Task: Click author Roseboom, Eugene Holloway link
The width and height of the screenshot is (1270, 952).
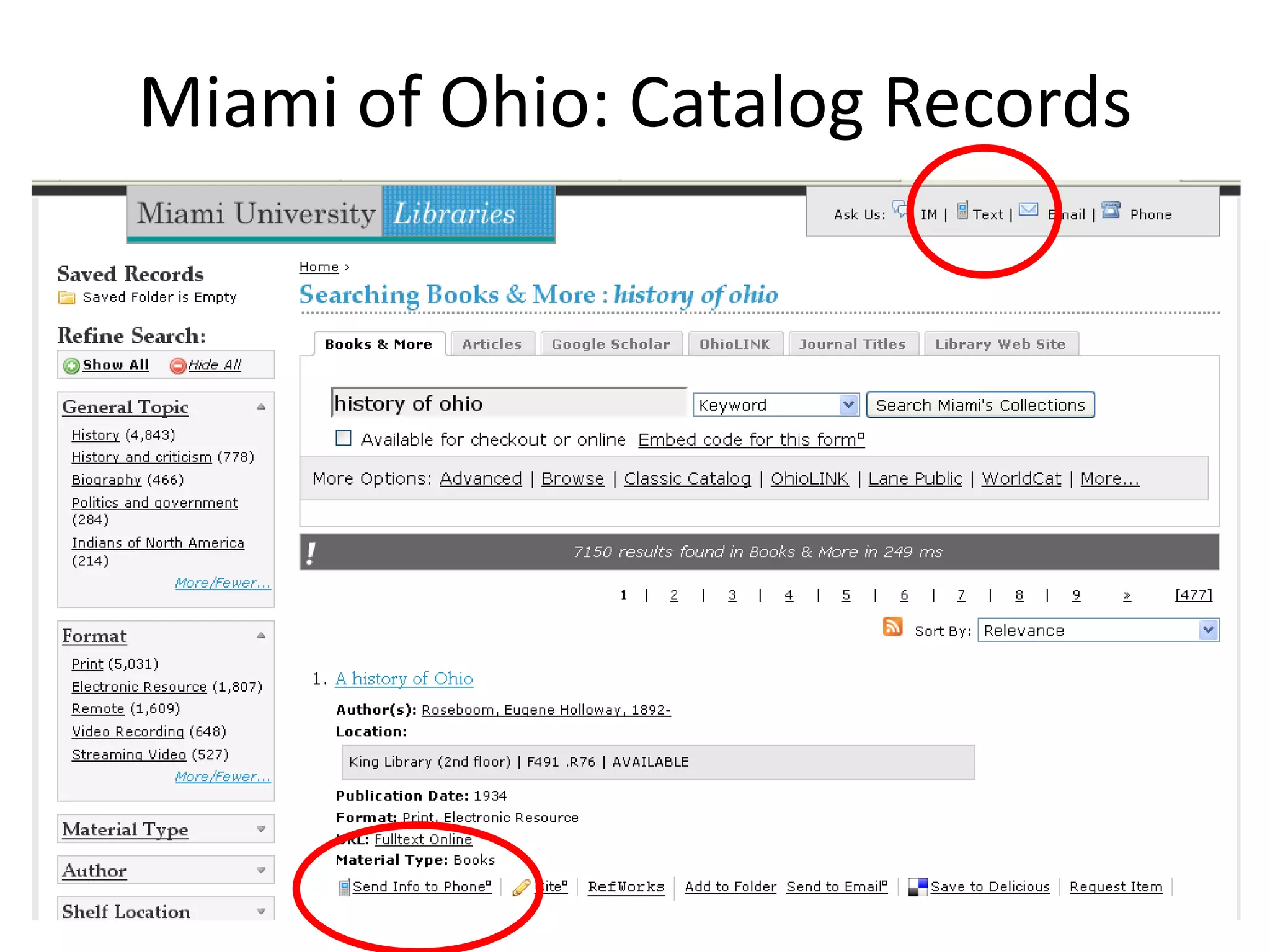Action: pyautogui.click(x=546, y=710)
